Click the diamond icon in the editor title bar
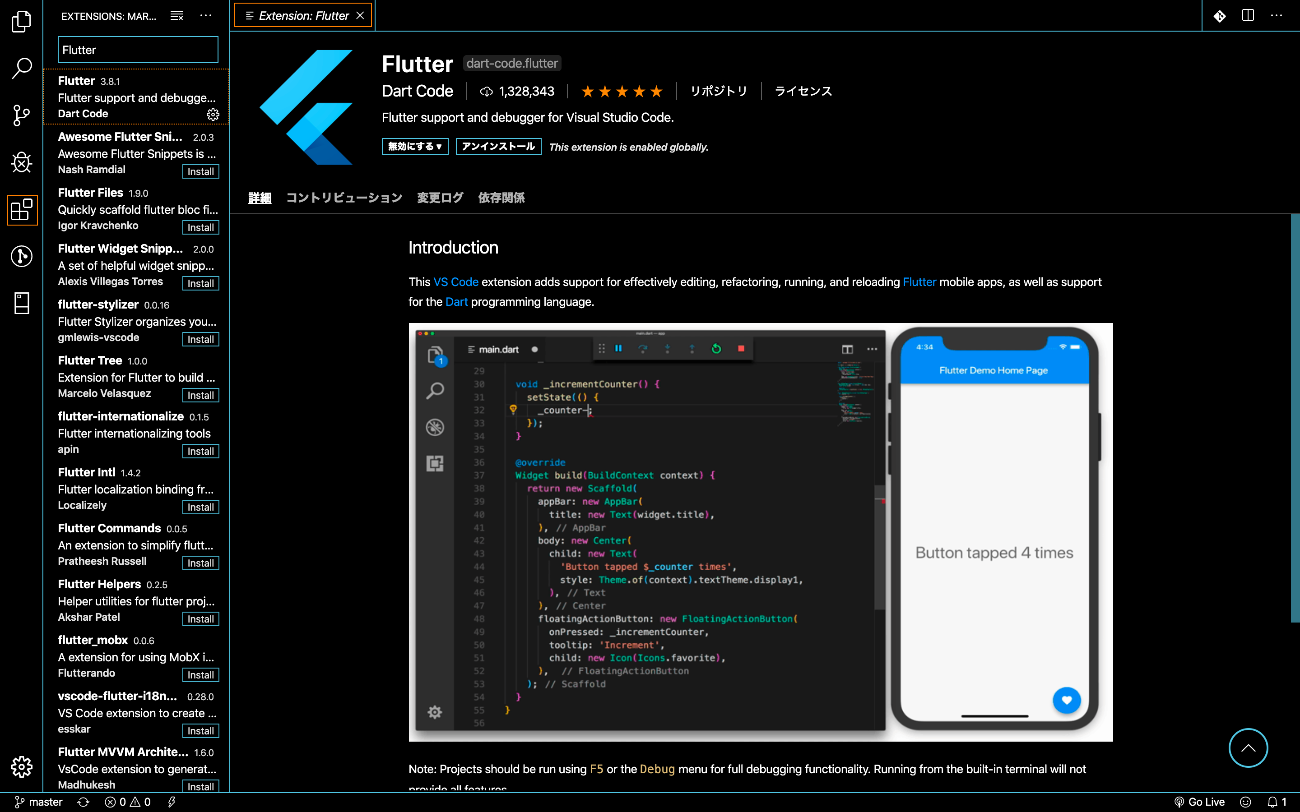This screenshot has height=812, width=1300. (x=1219, y=15)
